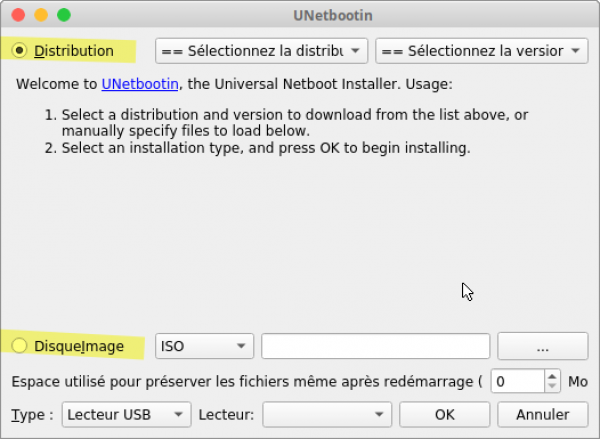Select the Distribution radio button

pyautogui.click(x=20, y=50)
